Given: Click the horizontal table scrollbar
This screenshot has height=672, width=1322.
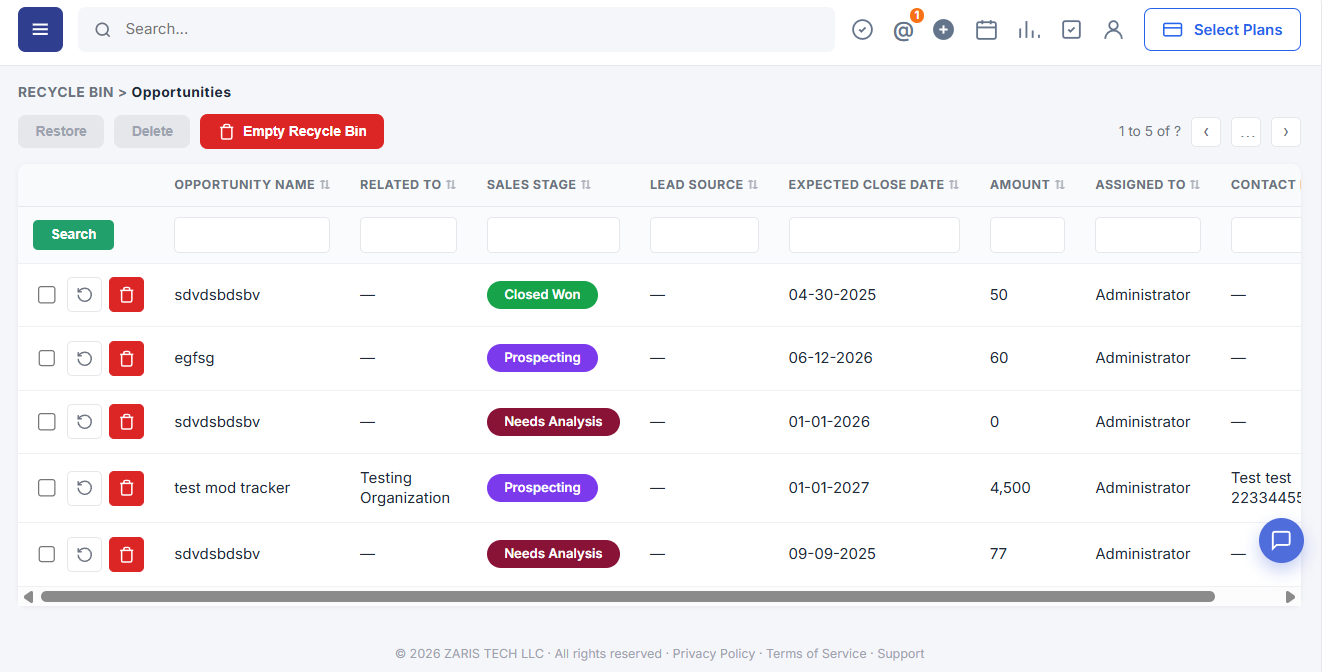Looking at the screenshot, I should tap(627, 596).
